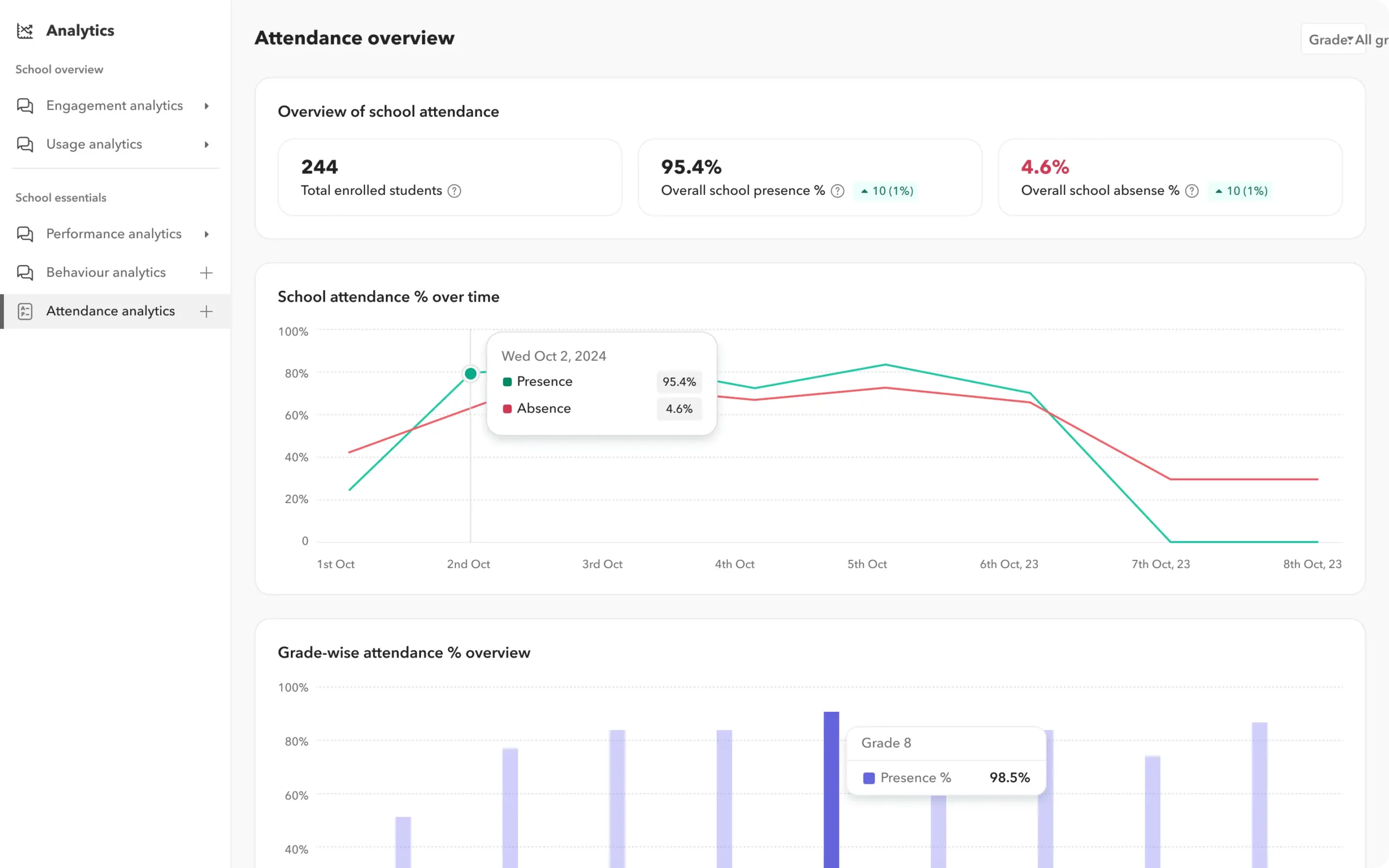Select the Analytics chart icon in sidebar
Screen dimensions: 1389x868
point(26,31)
